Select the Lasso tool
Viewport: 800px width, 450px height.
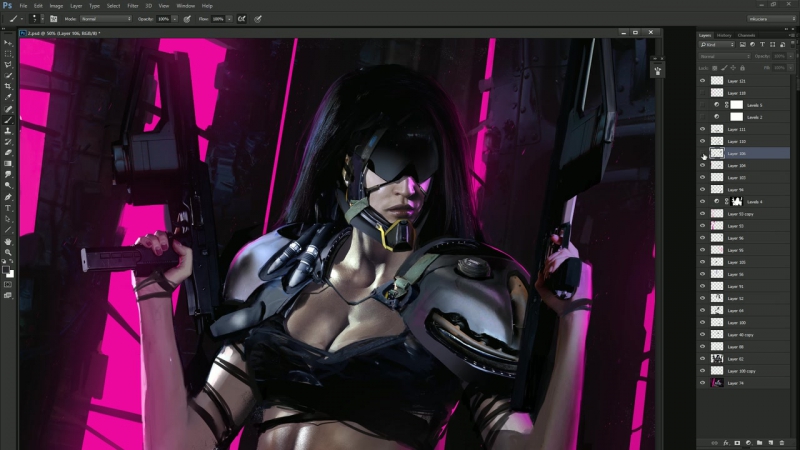(x=8, y=65)
